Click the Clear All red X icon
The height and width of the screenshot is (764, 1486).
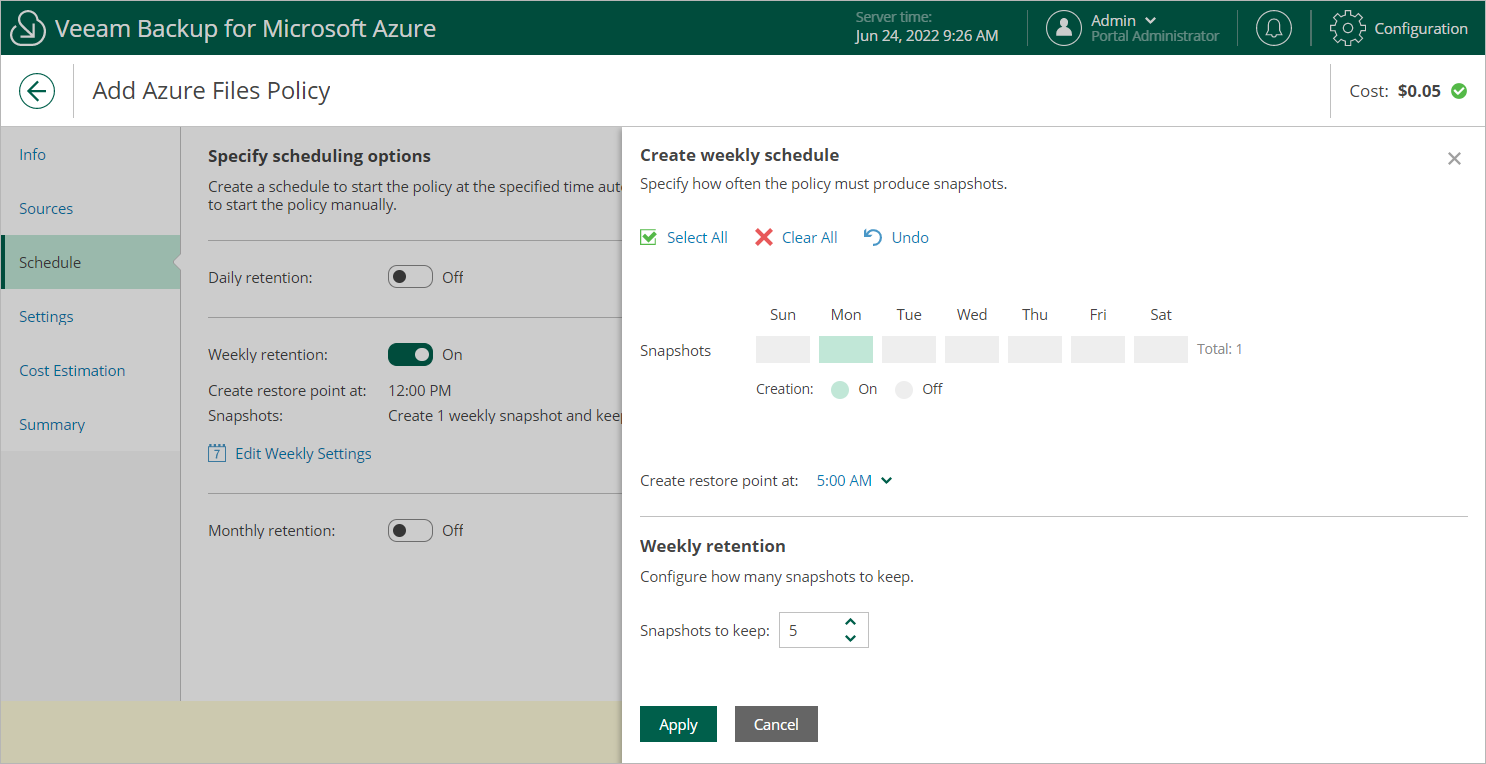click(764, 238)
